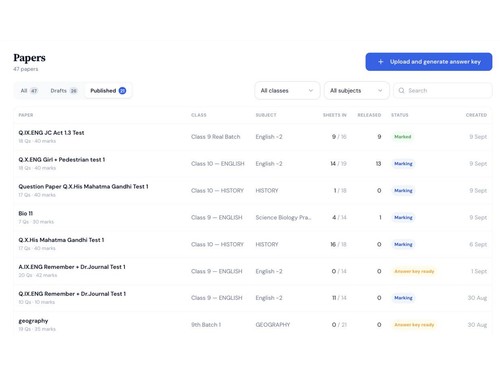Click the 47 papers count text
500x375 pixels.
[26, 69]
